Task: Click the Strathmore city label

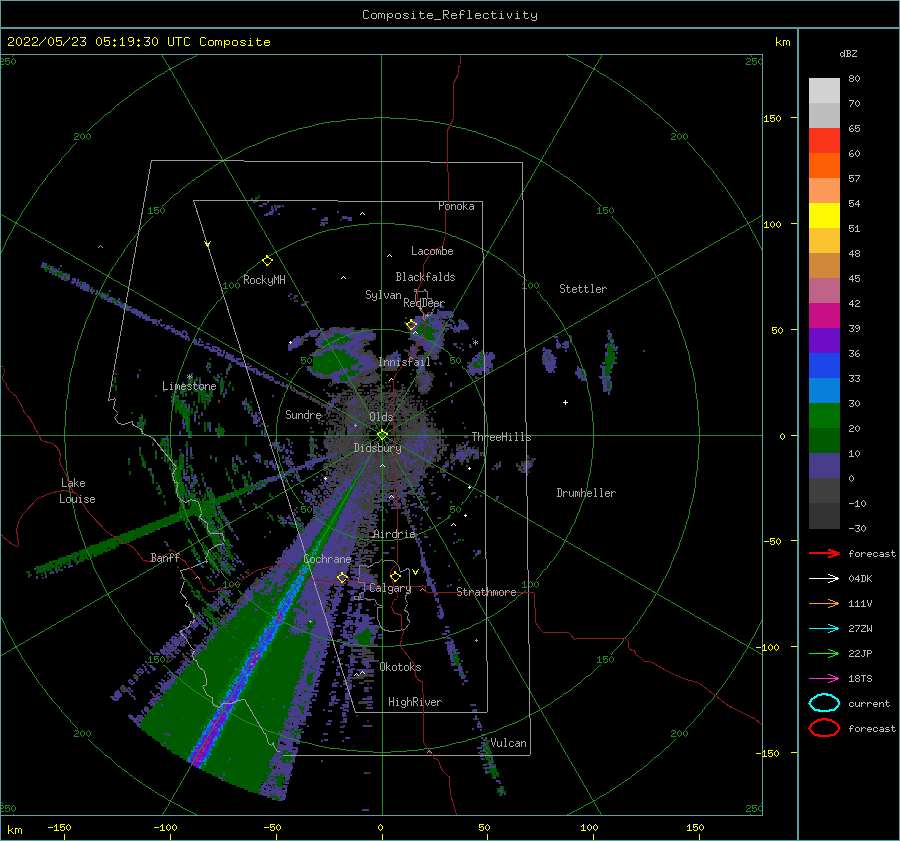Action: (x=487, y=592)
